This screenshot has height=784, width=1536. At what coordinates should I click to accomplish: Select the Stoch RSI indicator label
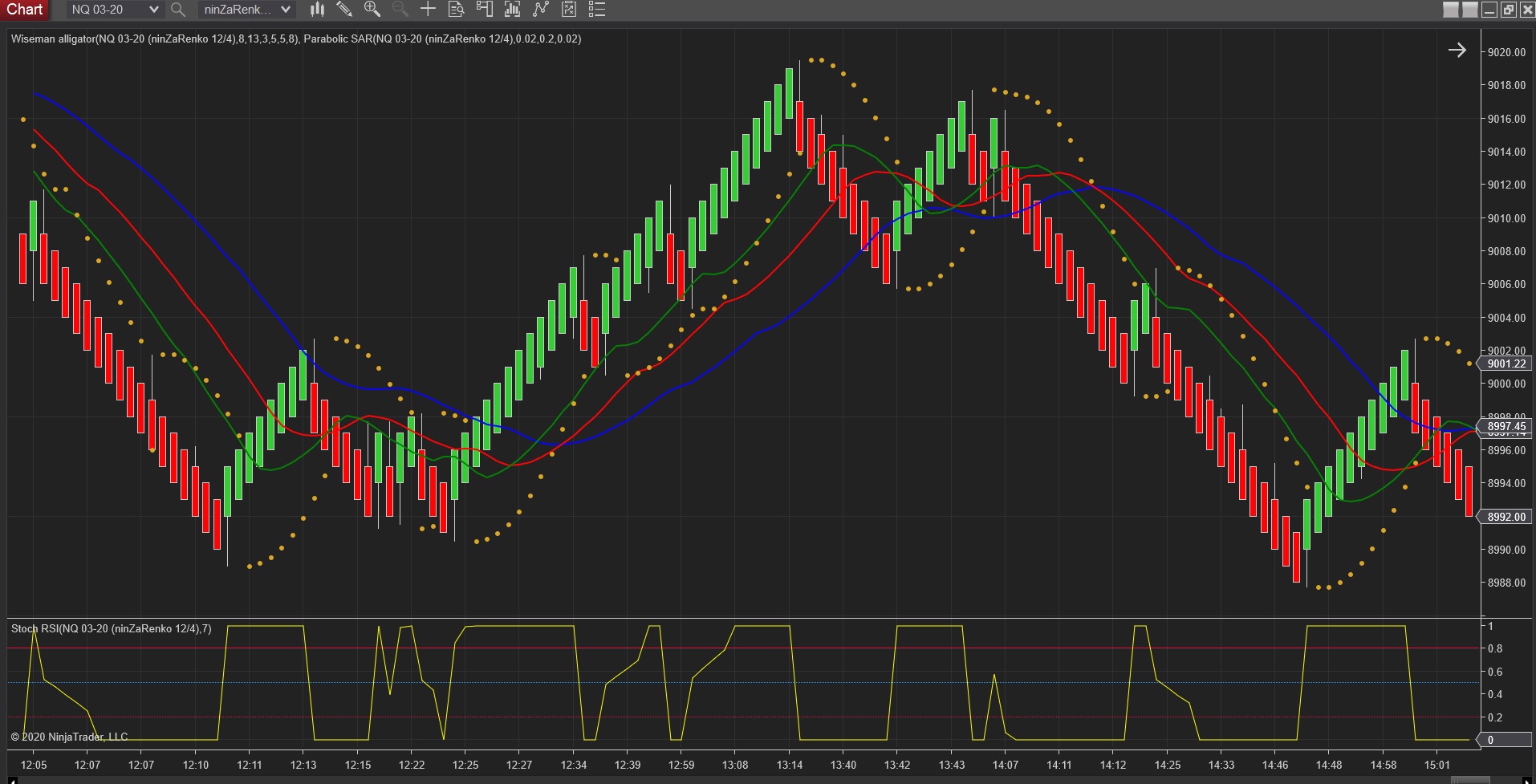112,628
